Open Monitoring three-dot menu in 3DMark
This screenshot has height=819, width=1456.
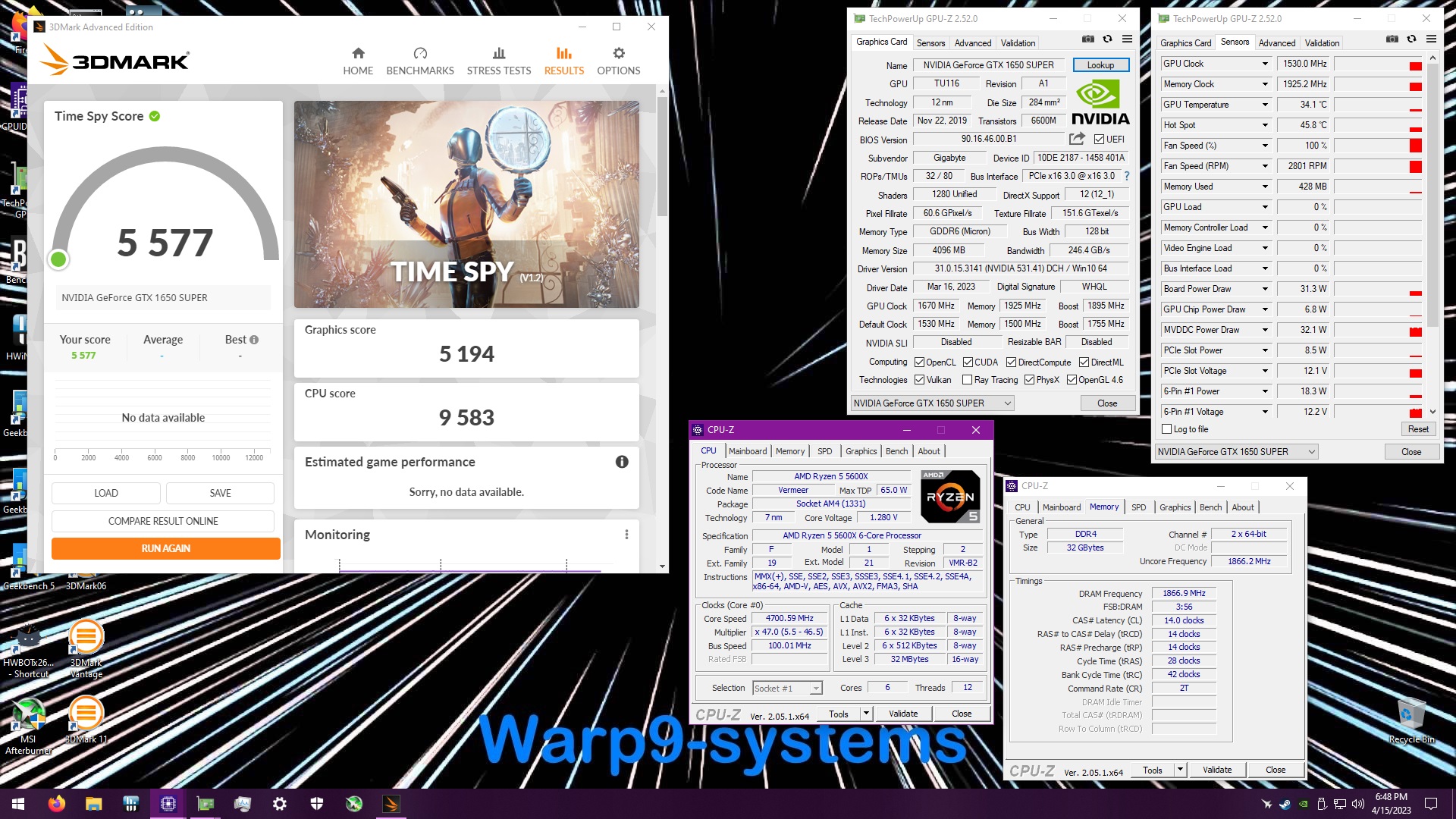626,535
